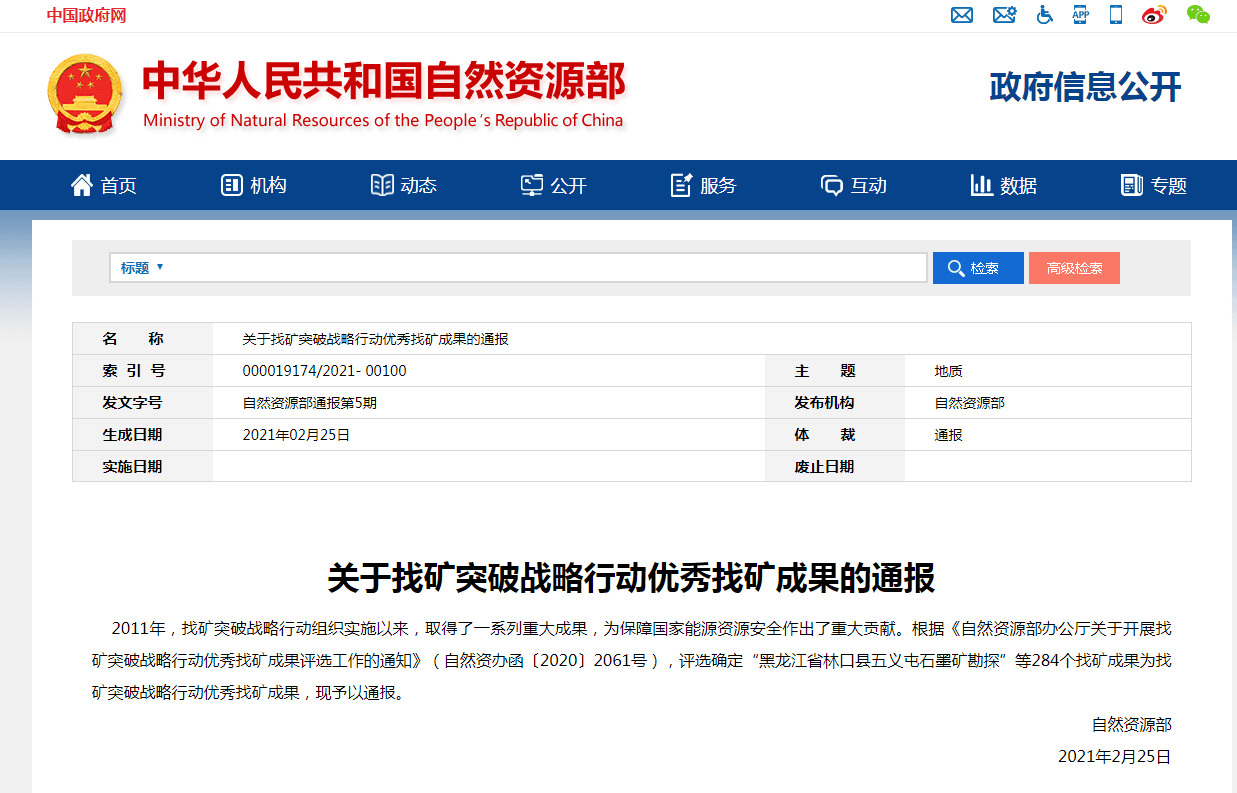The width and height of the screenshot is (1237, 793).
Task: Click the bar chart icon beside 数据
Action: coord(981,185)
